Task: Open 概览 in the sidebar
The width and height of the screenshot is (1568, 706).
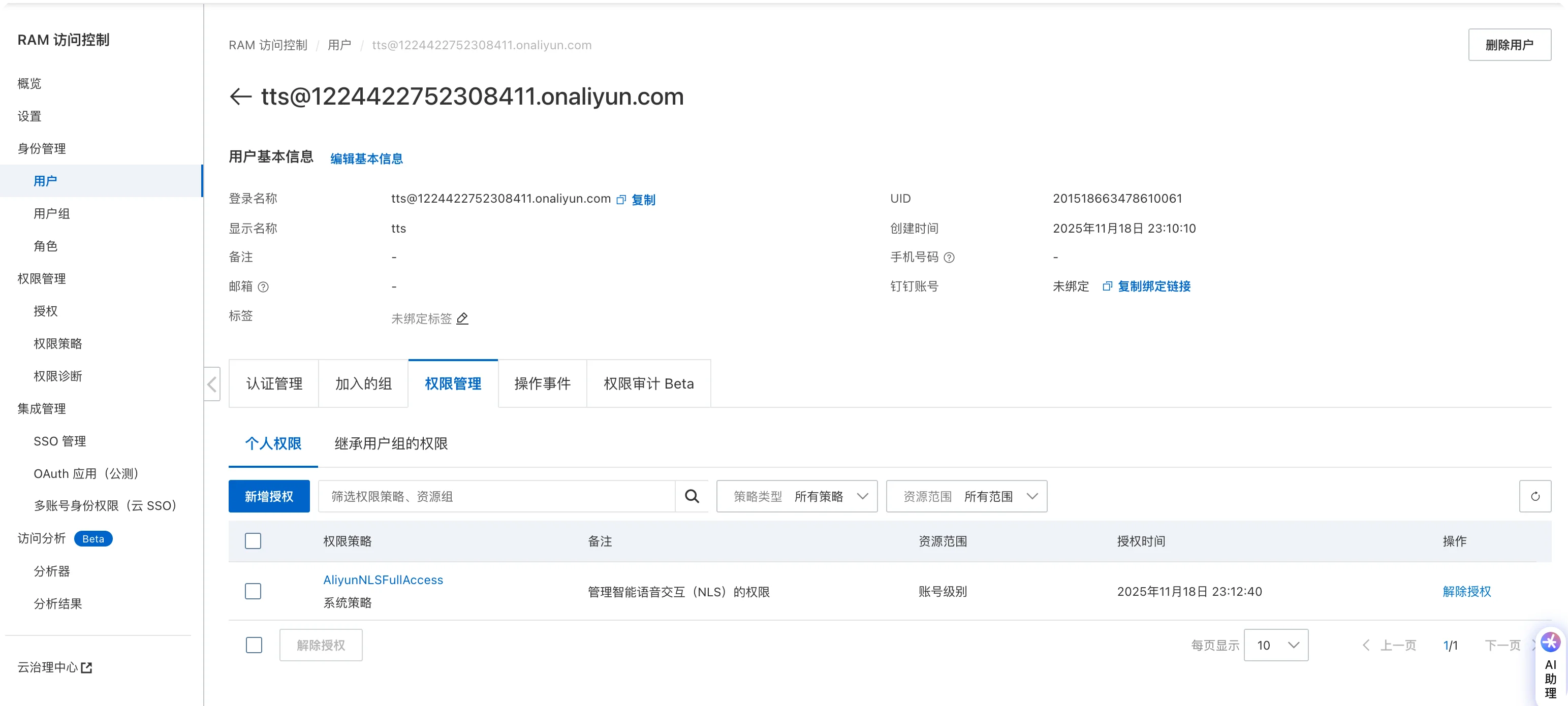Action: 29,83
